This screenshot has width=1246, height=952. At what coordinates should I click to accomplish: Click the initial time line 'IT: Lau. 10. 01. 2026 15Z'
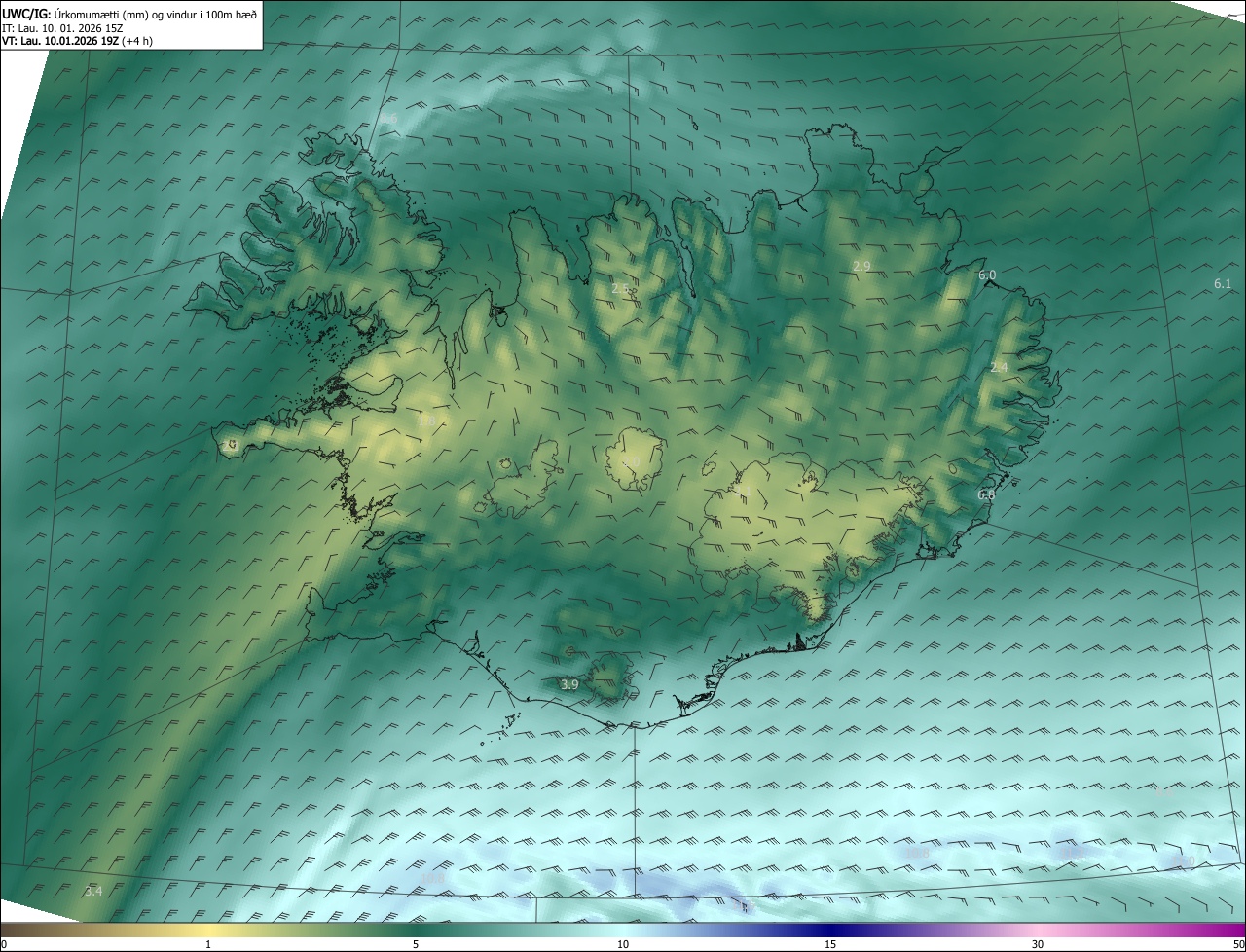click(63, 28)
